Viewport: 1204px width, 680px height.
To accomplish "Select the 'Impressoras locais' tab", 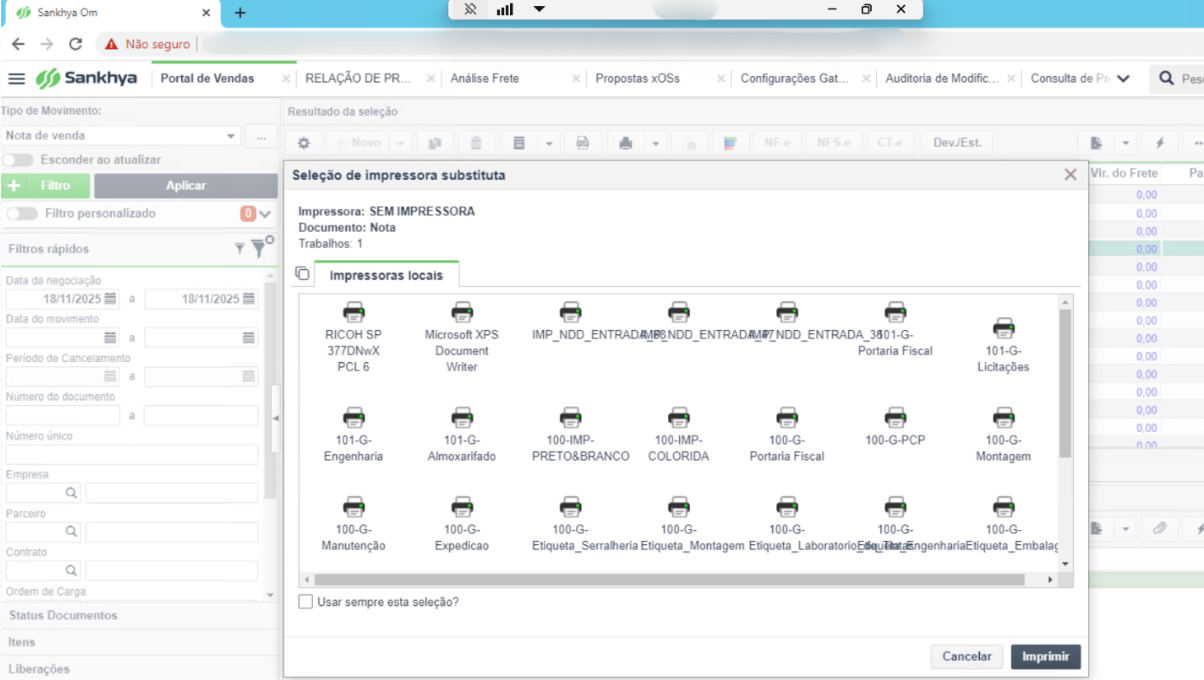I will [x=386, y=275].
